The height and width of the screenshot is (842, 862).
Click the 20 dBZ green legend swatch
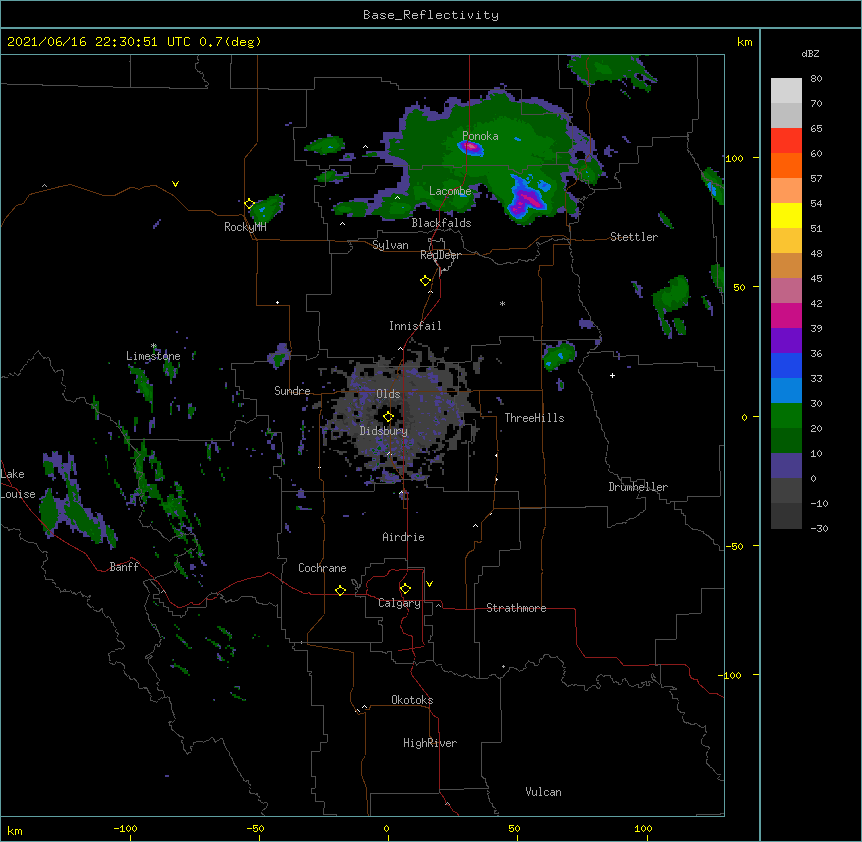tap(786, 416)
